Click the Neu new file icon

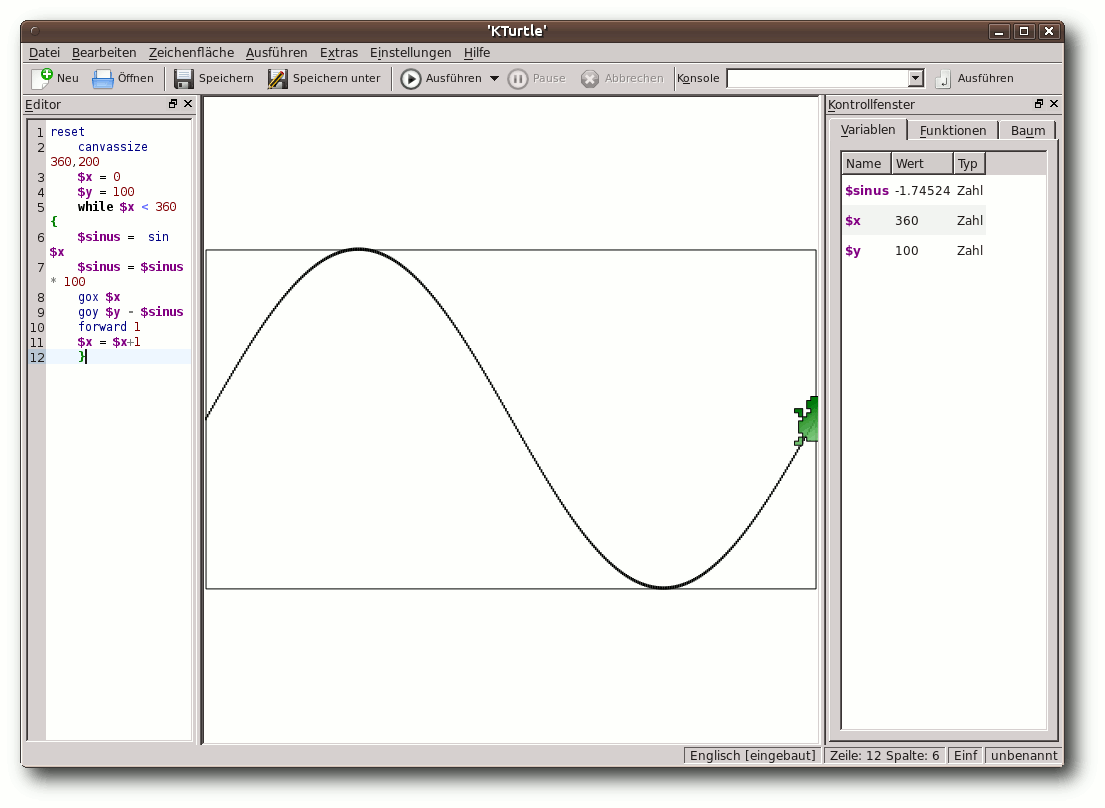tap(42, 78)
